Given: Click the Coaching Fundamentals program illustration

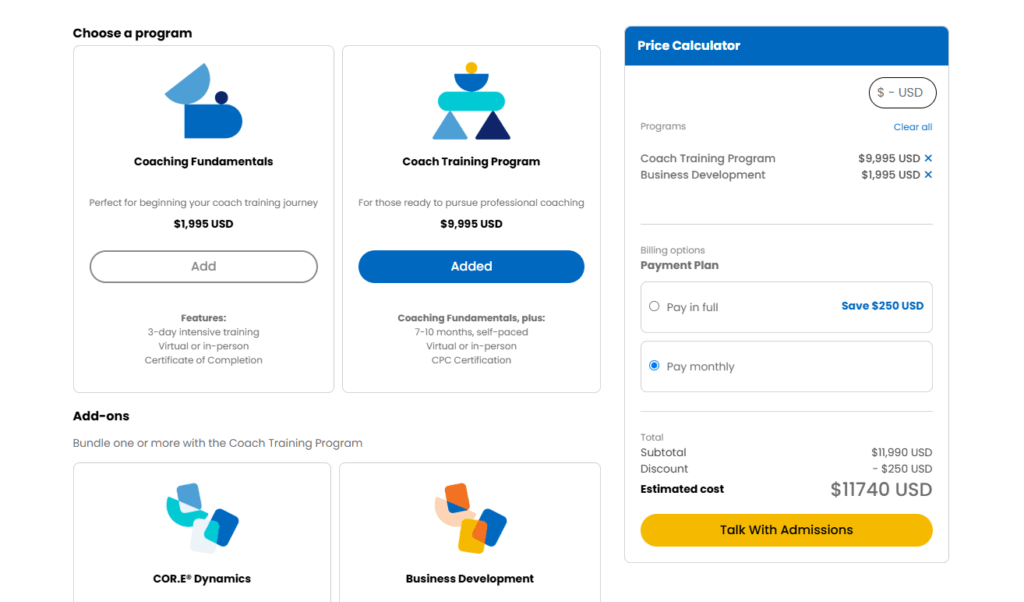Looking at the screenshot, I should point(204,101).
